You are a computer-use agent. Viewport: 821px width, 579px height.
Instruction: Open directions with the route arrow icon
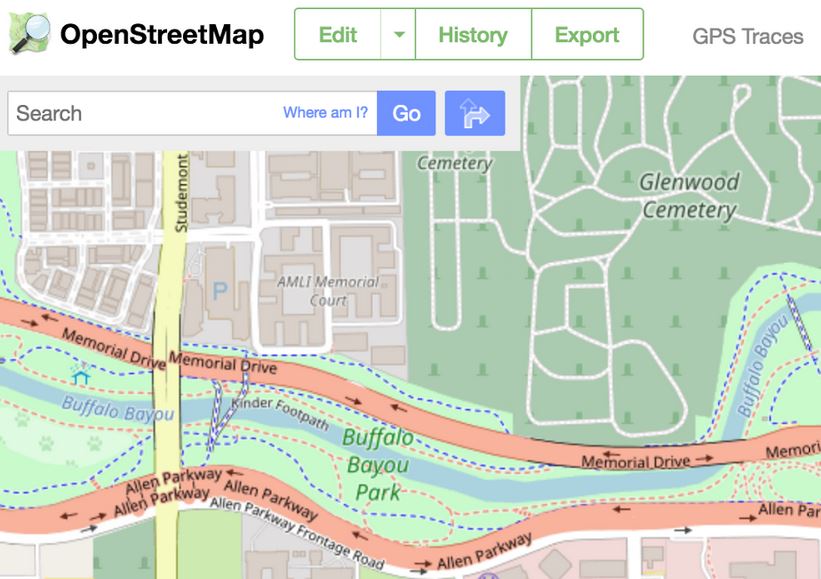tap(474, 113)
